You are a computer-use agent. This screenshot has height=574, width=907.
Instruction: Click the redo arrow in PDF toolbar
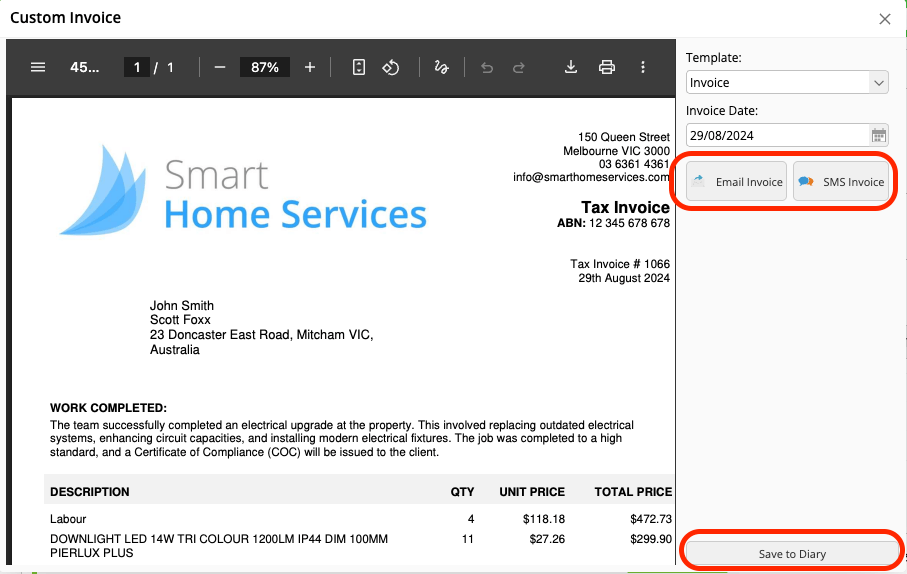pos(519,67)
